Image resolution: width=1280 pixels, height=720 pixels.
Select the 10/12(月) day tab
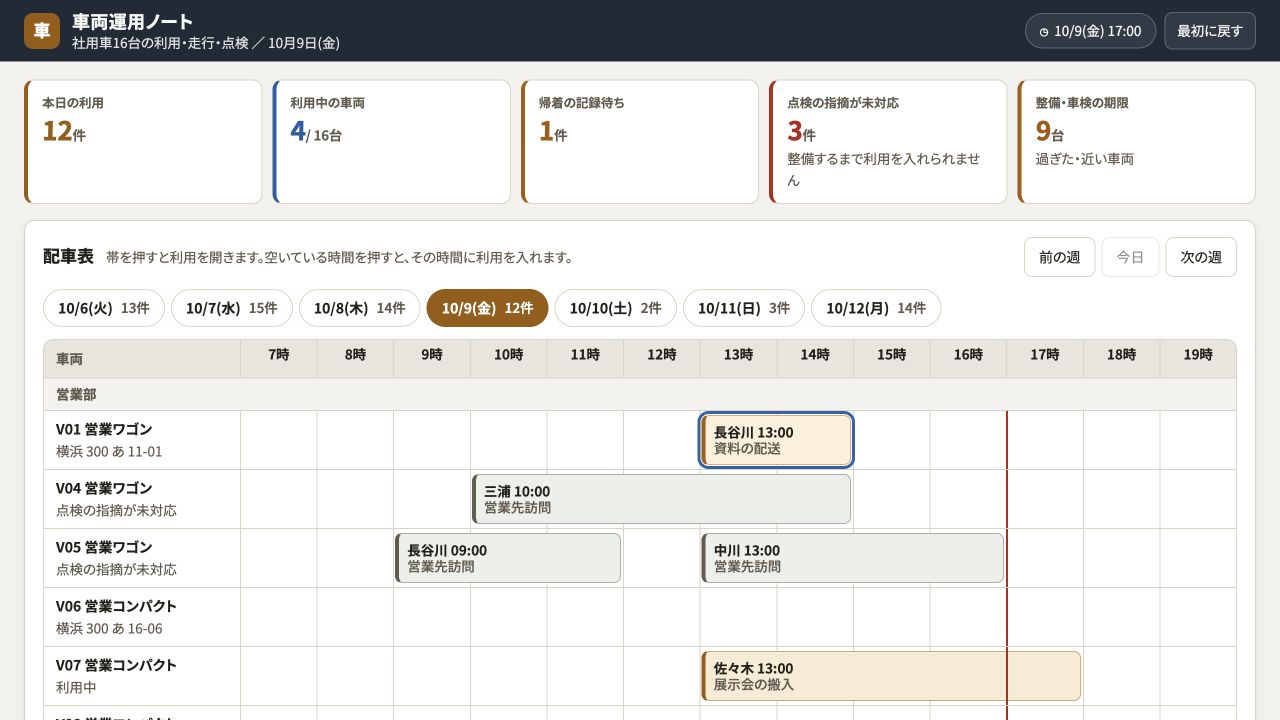(x=876, y=308)
